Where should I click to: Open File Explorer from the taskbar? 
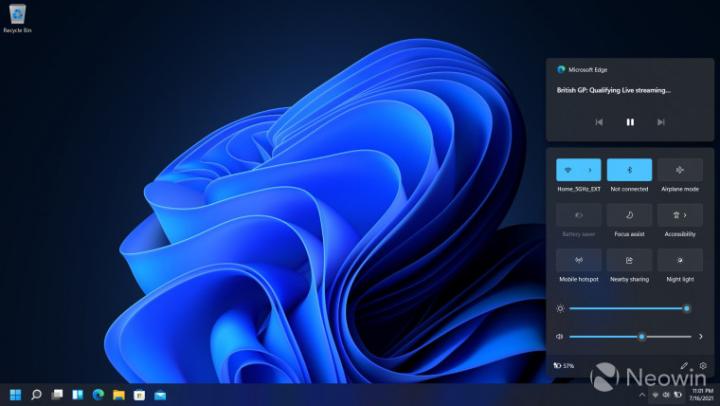(119, 395)
